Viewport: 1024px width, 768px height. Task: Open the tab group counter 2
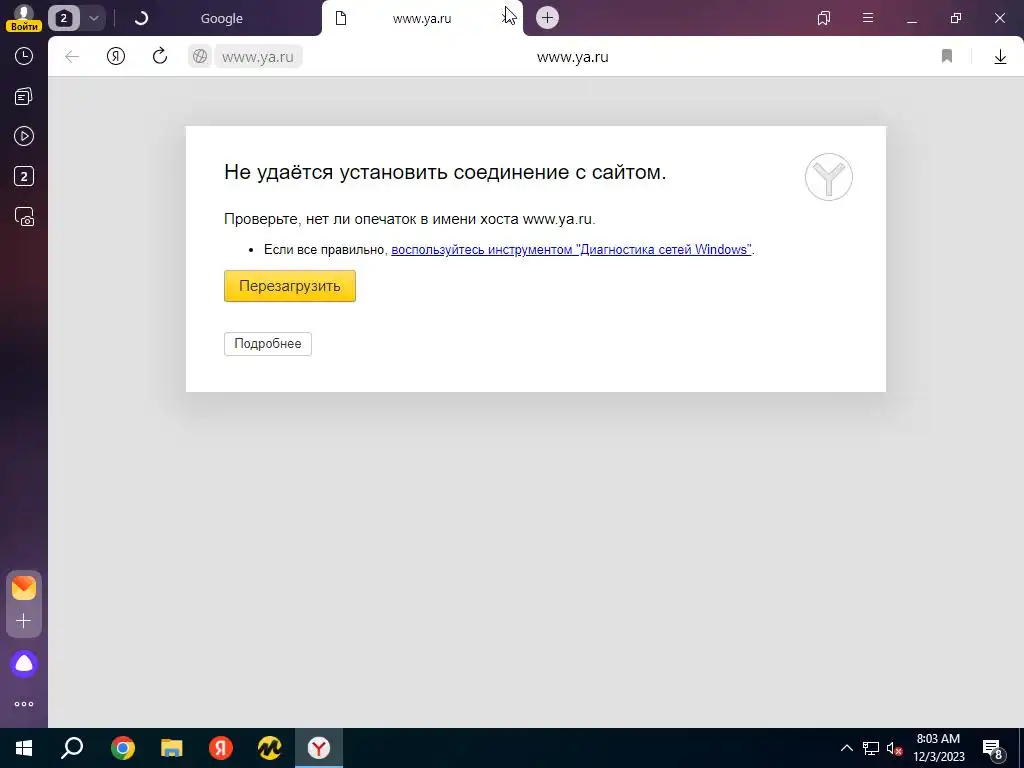(63, 18)
